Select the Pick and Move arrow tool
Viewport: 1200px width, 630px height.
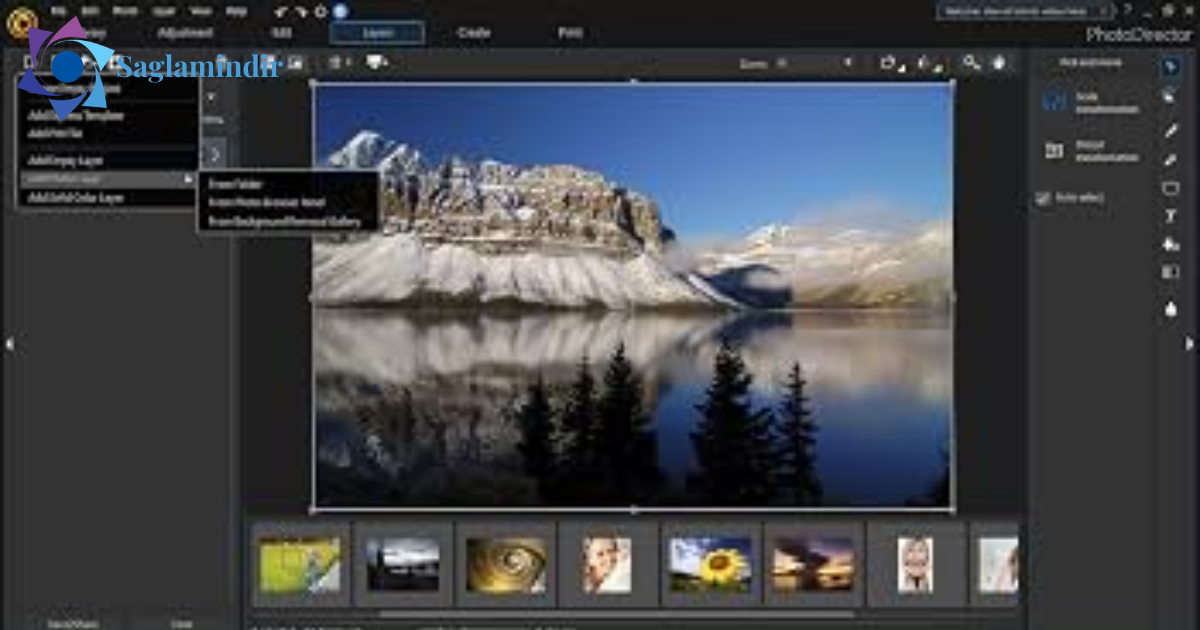(1170, 67)
